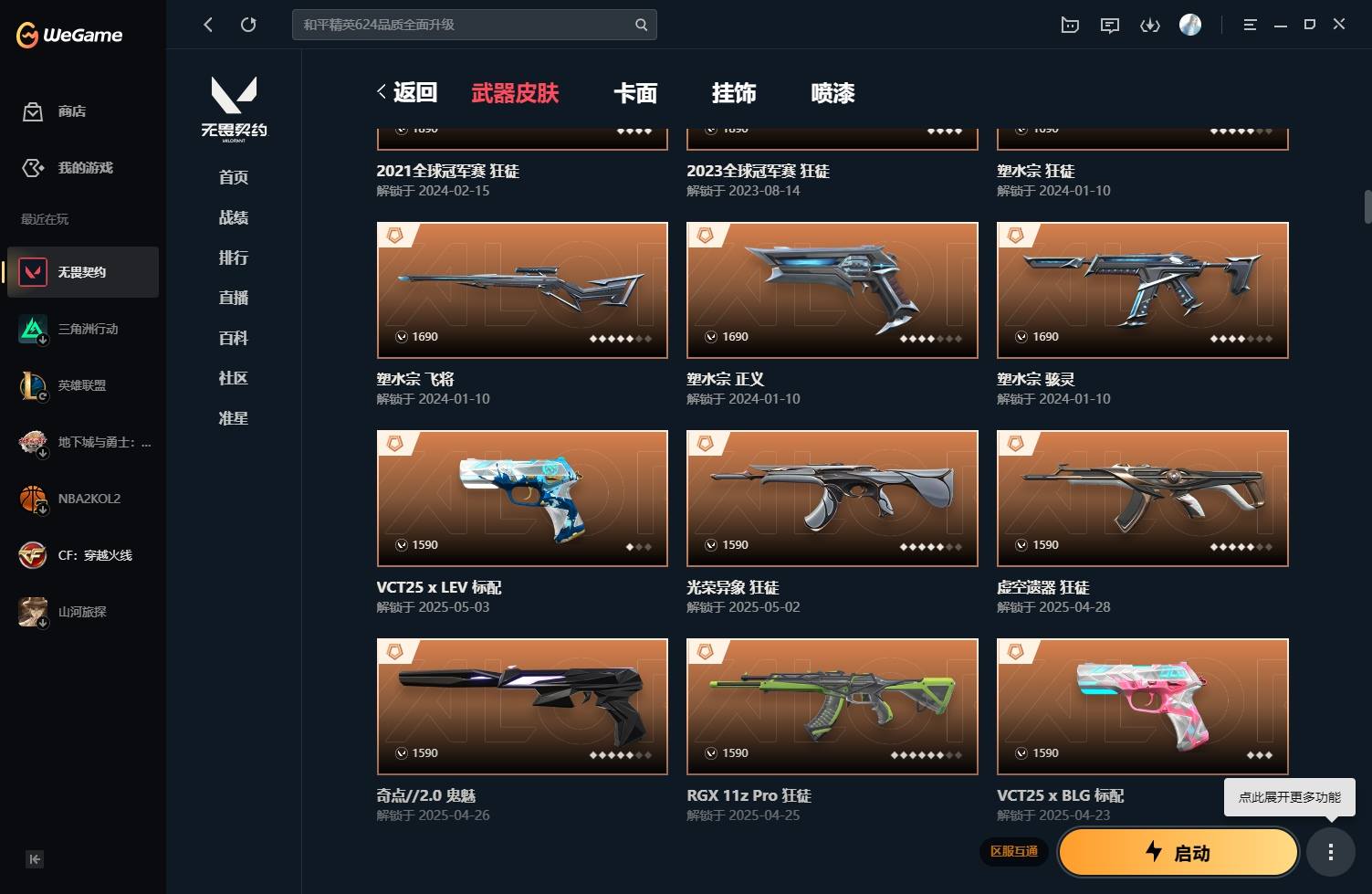Click the 启动 launch button
The width and height of the screenshot is (1372, 894).
click(1178, 852)
